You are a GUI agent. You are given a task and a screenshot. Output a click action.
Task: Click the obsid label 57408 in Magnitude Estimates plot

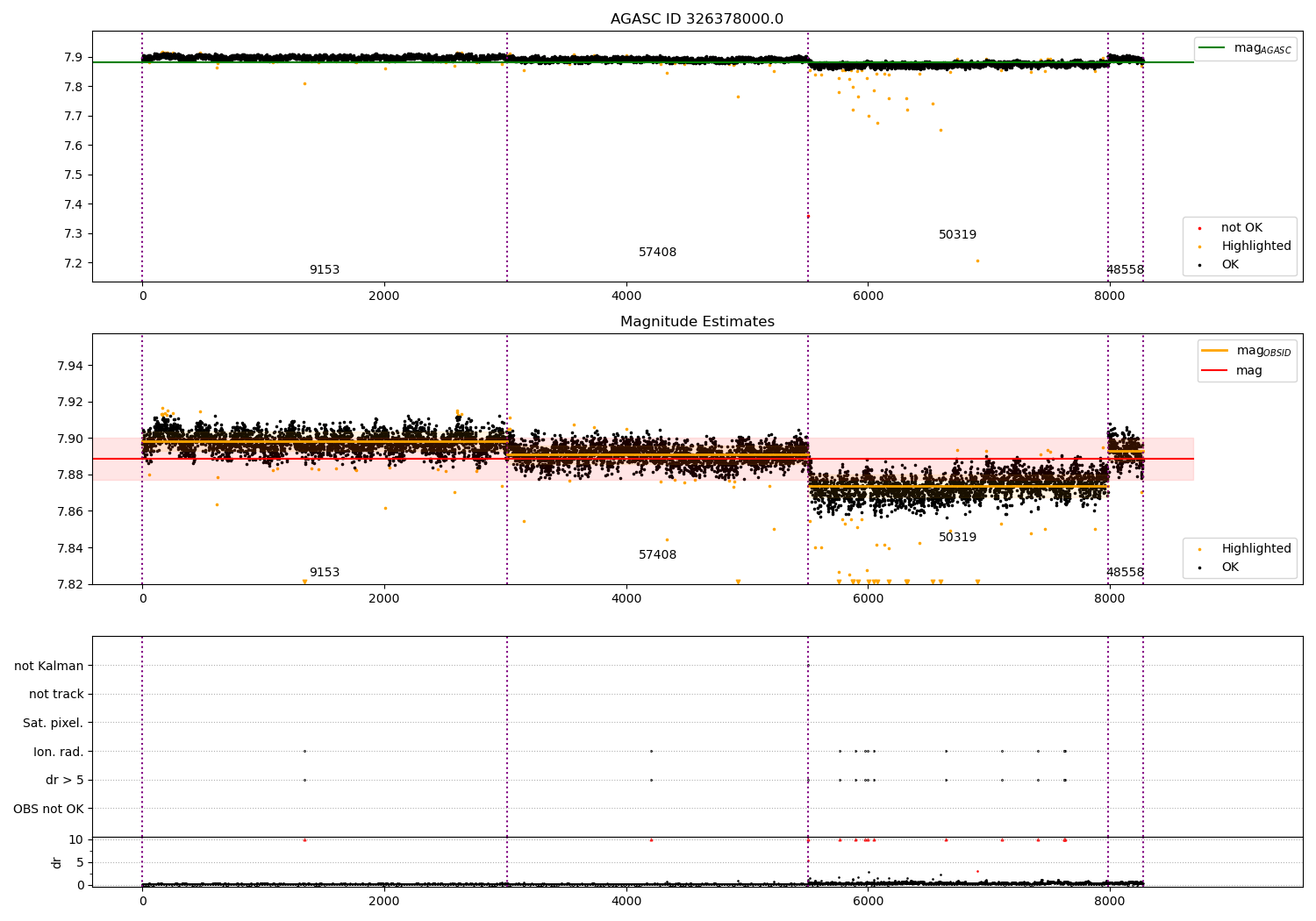(x=658, y=555)
